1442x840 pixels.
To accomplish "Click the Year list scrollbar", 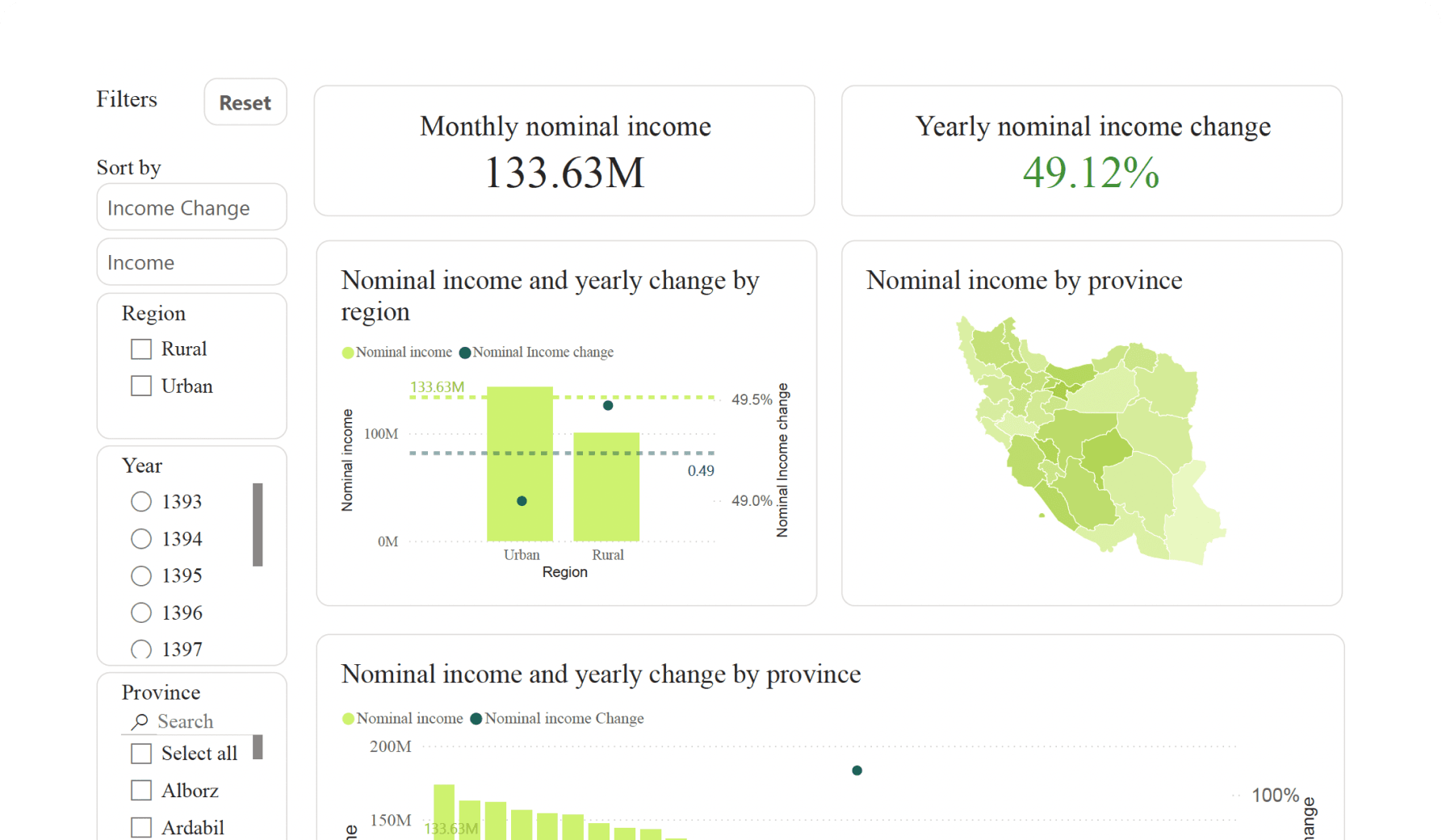I will [258, 523].
